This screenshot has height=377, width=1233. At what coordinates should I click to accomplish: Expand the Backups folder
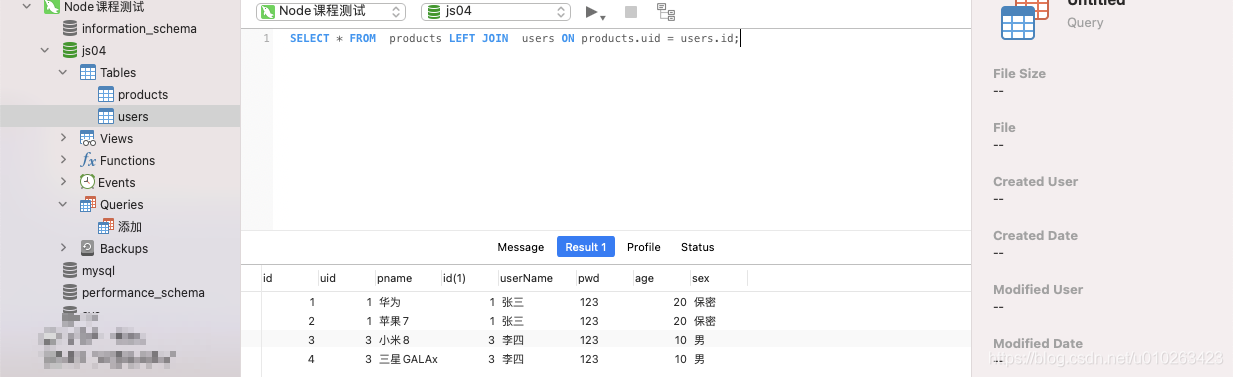tap(64, 249)
